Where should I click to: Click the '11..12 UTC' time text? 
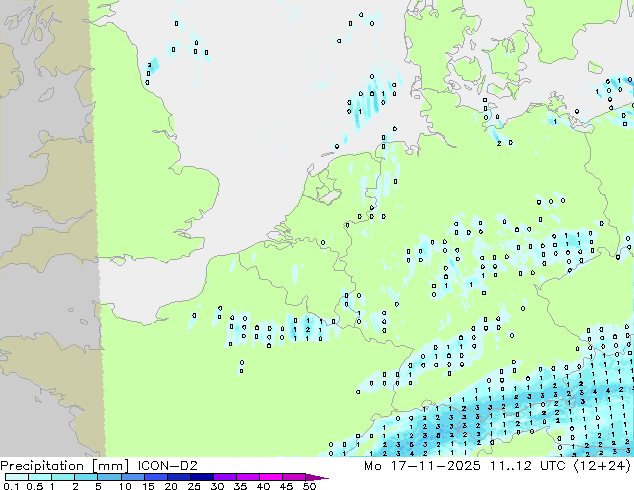click(x=527, y=466)
